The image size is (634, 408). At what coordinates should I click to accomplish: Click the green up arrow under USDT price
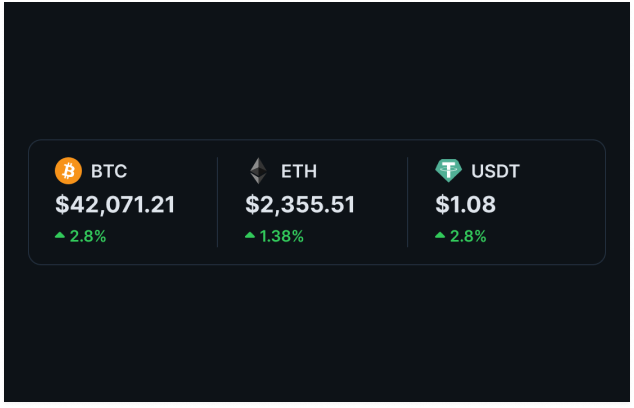[440, 236]
